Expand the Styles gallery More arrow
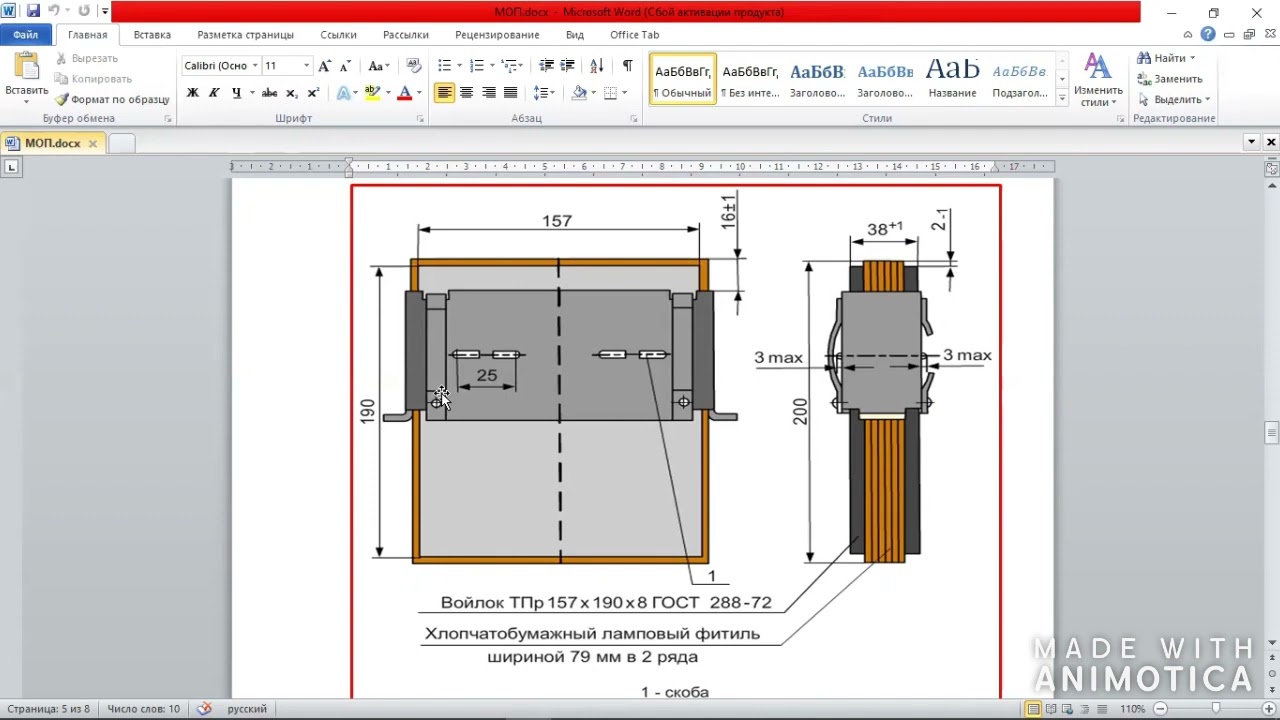This screenshot has width=1280, height=720. (1062, 97)
